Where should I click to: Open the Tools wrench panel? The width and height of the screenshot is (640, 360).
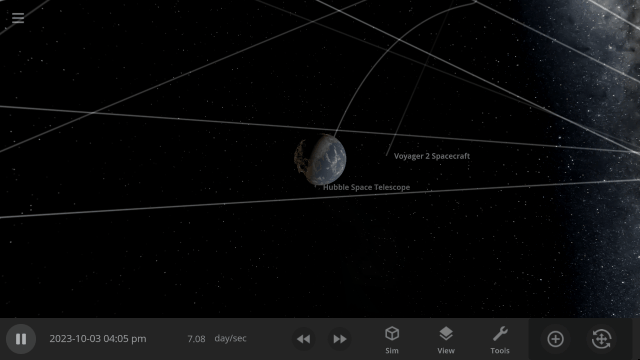[x=500, y=340]
